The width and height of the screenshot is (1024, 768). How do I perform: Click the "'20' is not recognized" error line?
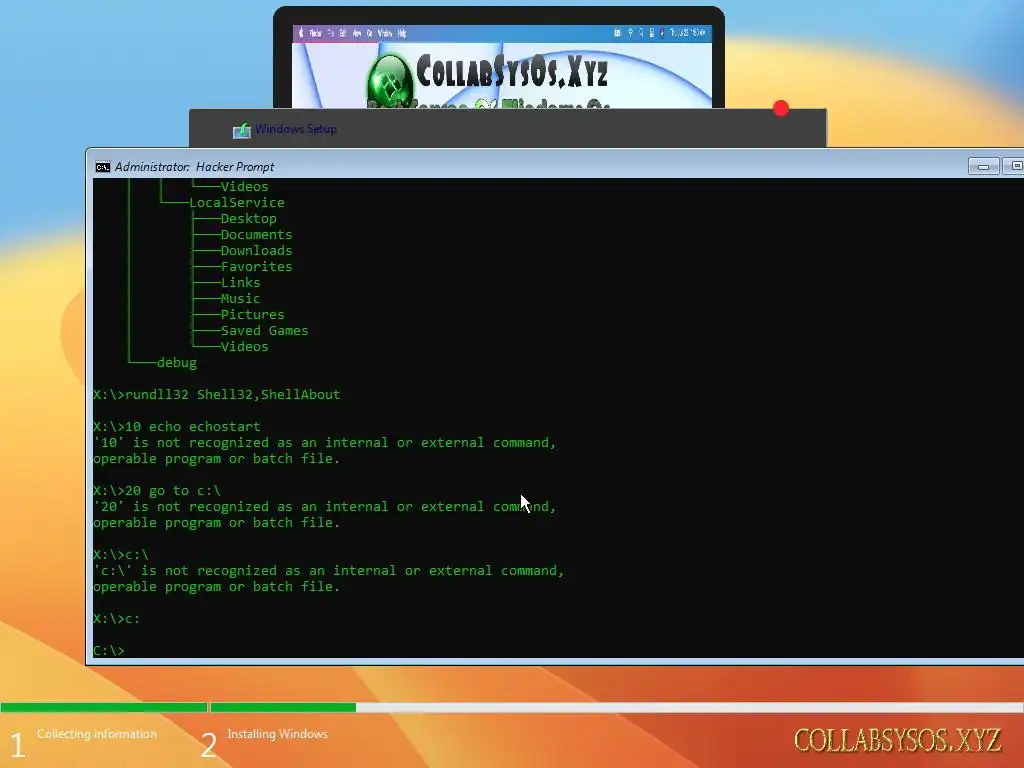coord(325,507)
